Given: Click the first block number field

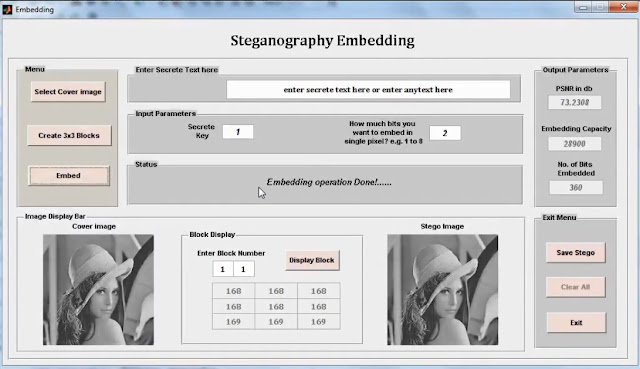Looking at the screenshot, I should pos(223,269).
